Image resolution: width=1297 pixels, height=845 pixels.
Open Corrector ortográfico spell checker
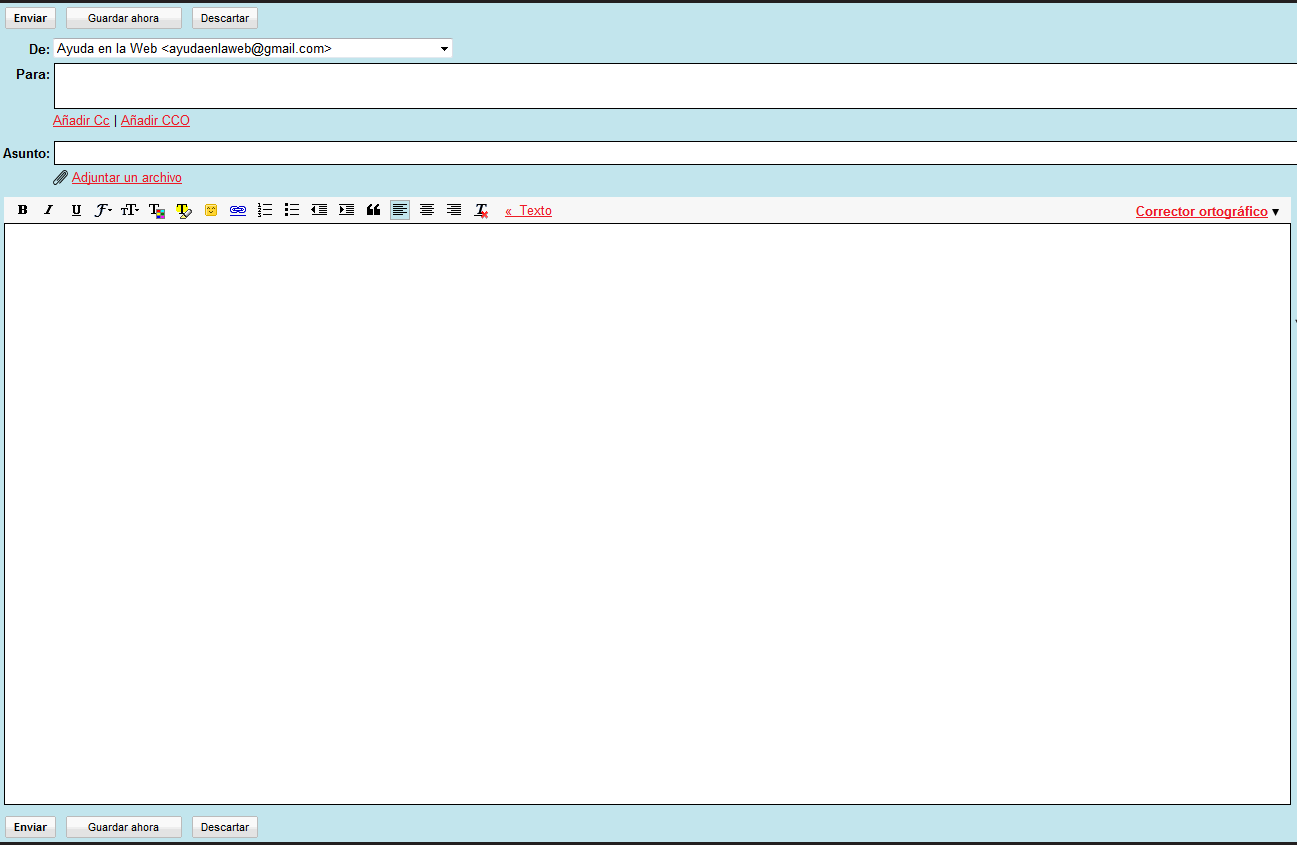coord(1201,212)
